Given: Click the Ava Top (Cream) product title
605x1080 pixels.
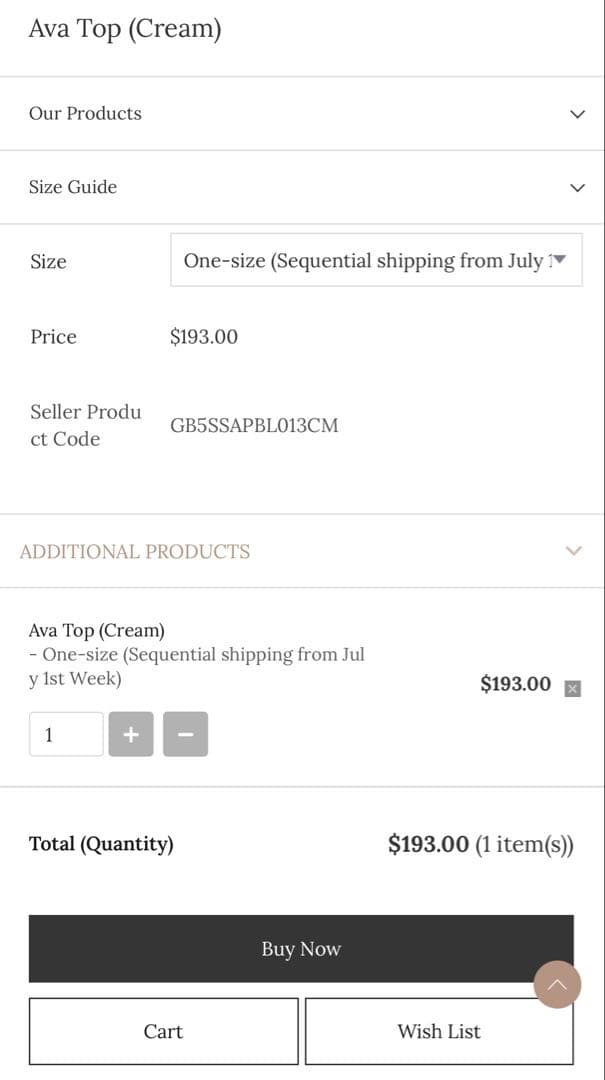Looking at the screenshot, I should point(124,28).
